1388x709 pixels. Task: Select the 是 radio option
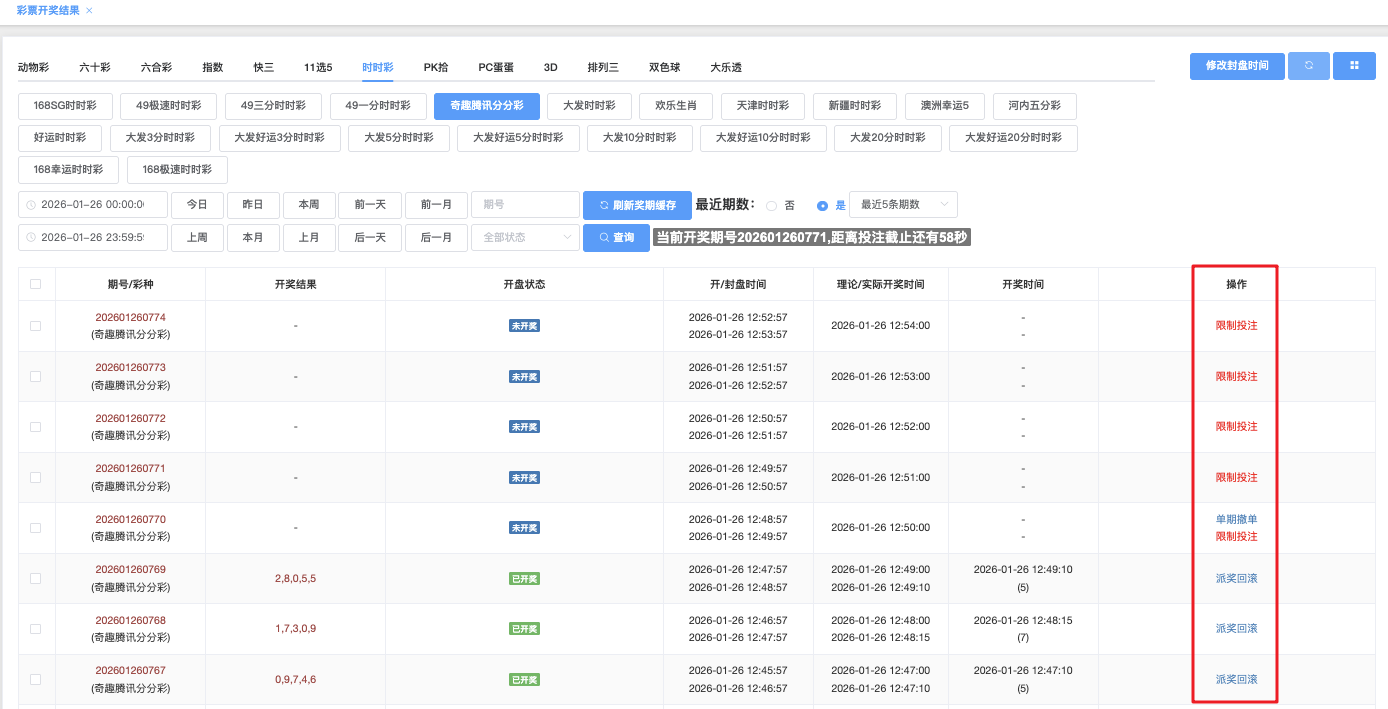coord(822,206)
